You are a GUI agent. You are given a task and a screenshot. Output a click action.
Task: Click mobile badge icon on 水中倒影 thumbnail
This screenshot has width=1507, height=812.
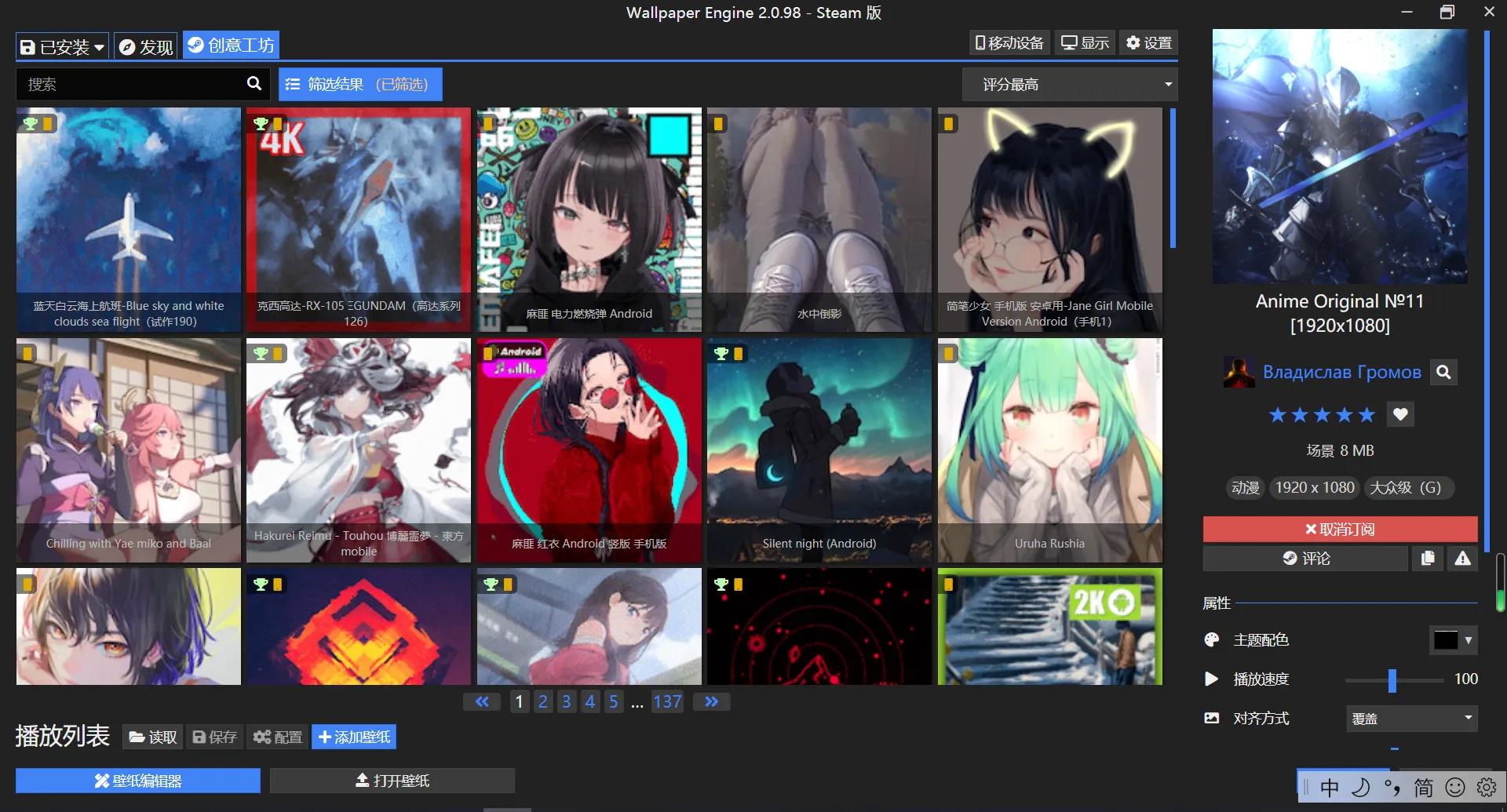click(x=718, y=124)
